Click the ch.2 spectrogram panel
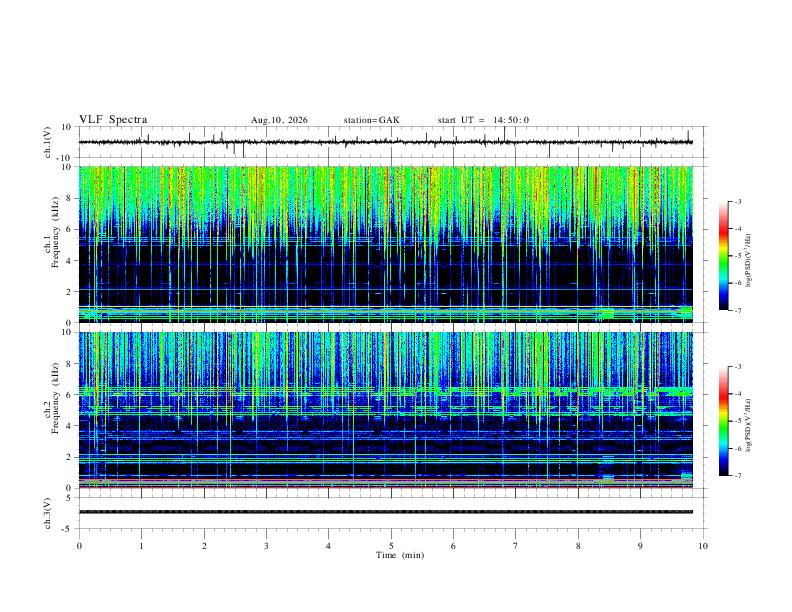The width and height of the screenshot is (792, 612). (x=386, y=410)
